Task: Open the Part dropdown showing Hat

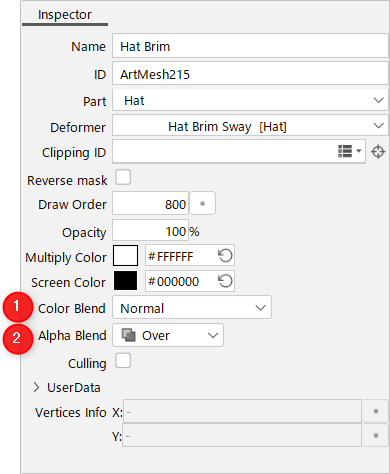Action: click(250, 100)
